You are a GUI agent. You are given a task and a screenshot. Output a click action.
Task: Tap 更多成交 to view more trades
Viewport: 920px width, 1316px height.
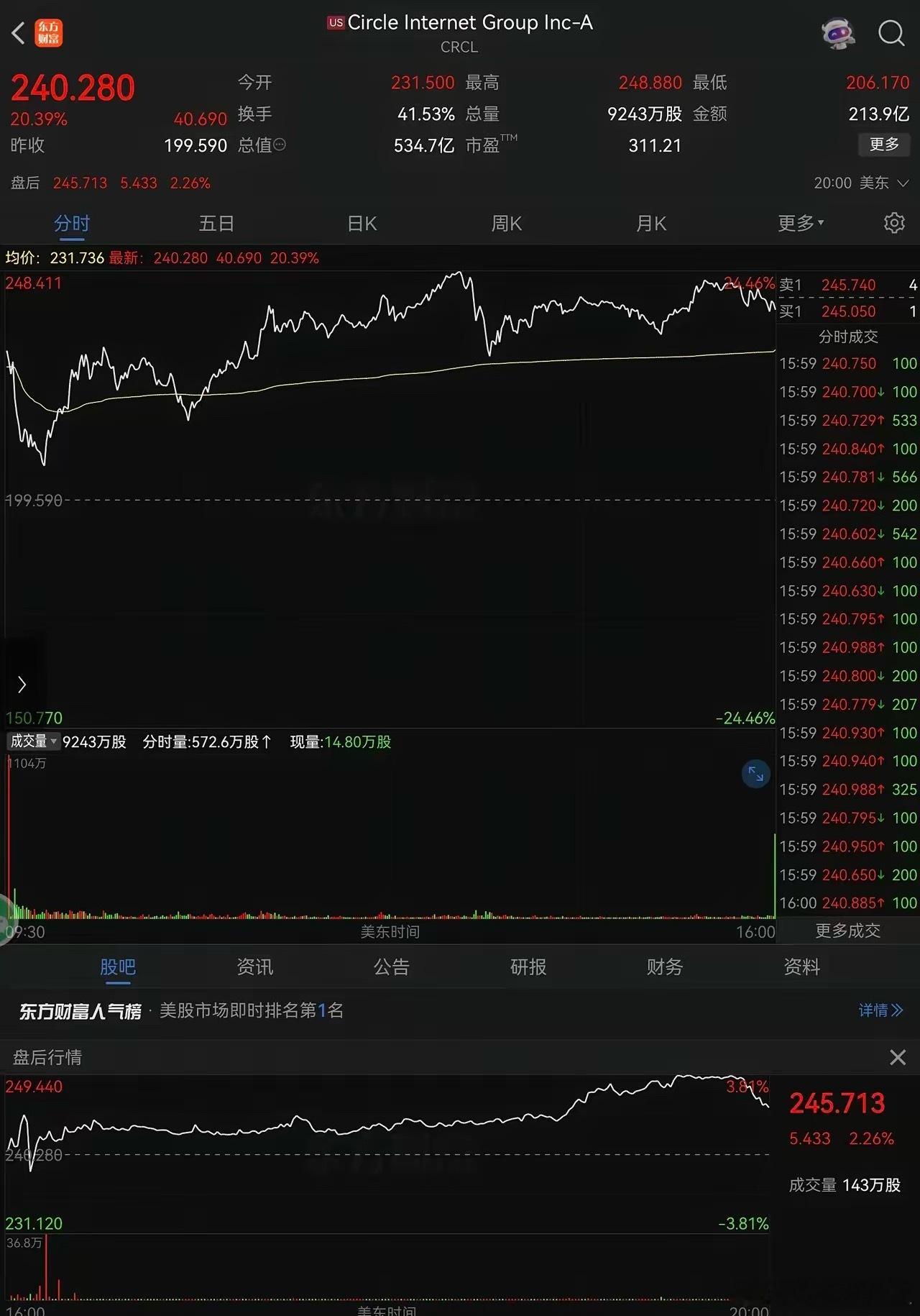(x=847, y=931)
